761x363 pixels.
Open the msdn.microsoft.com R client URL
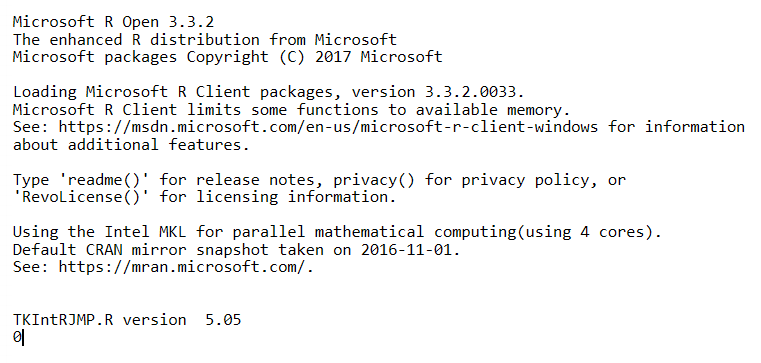click(x=328, y=127)
